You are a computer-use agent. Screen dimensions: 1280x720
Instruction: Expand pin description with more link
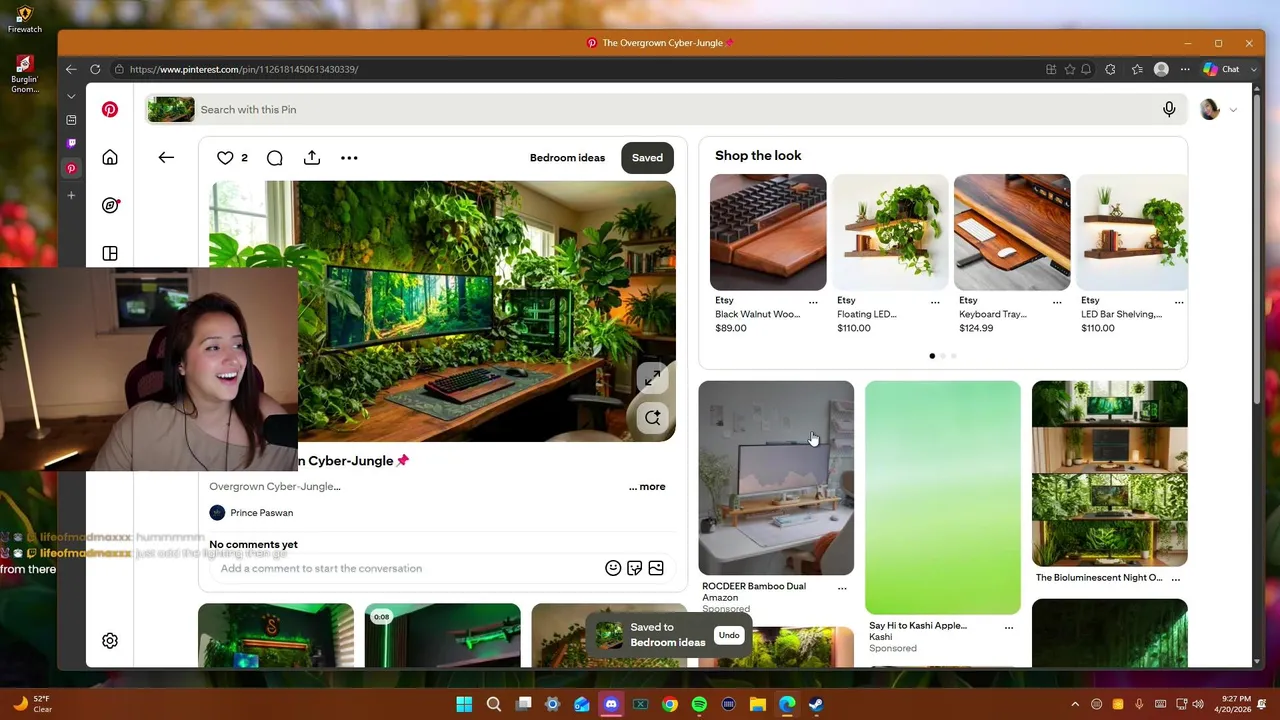647,487
